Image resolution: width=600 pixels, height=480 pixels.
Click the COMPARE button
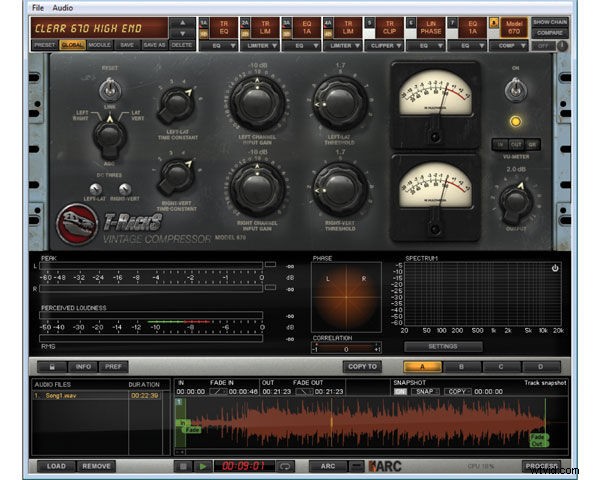click(549, 33)
